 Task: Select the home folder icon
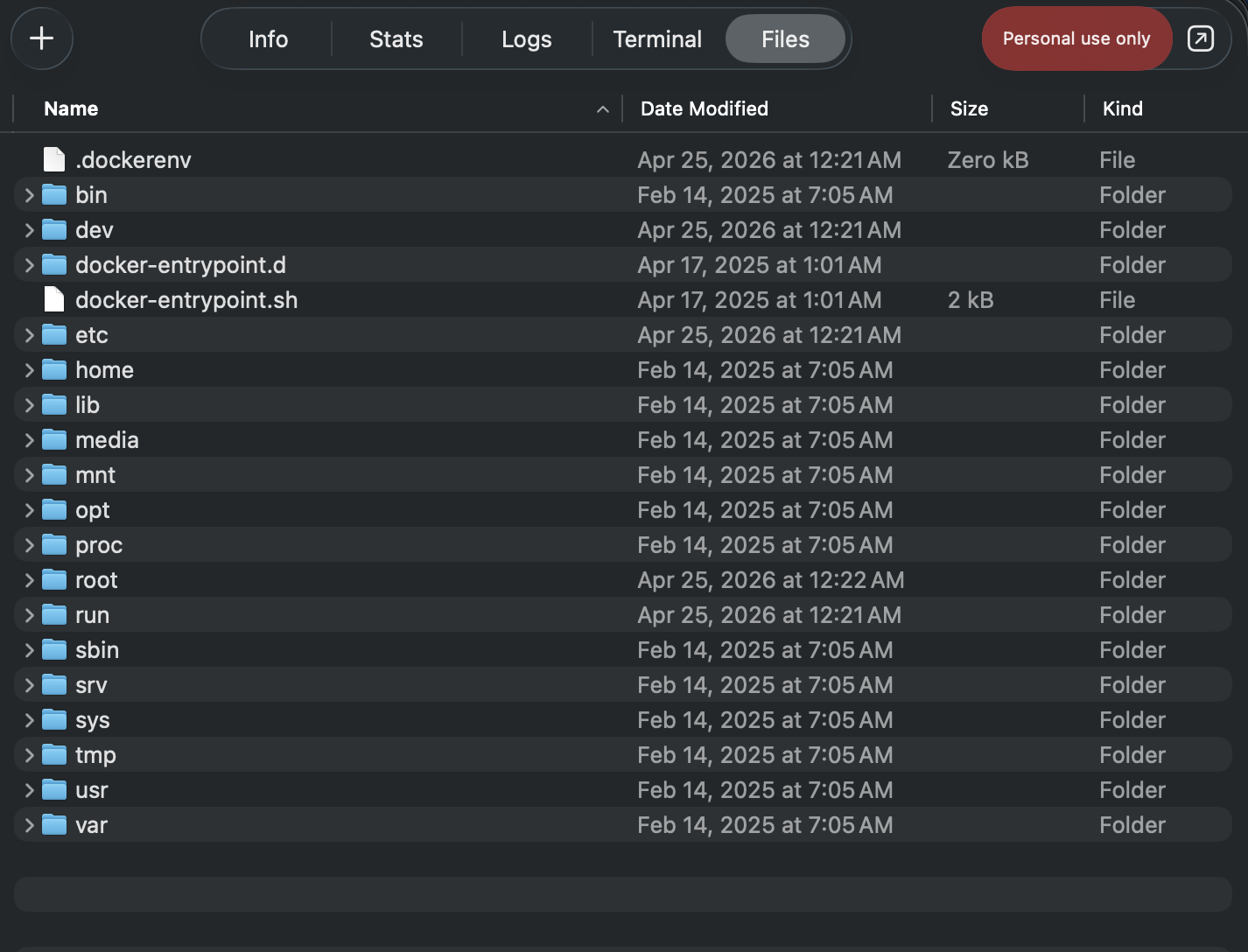pos(54,369)
